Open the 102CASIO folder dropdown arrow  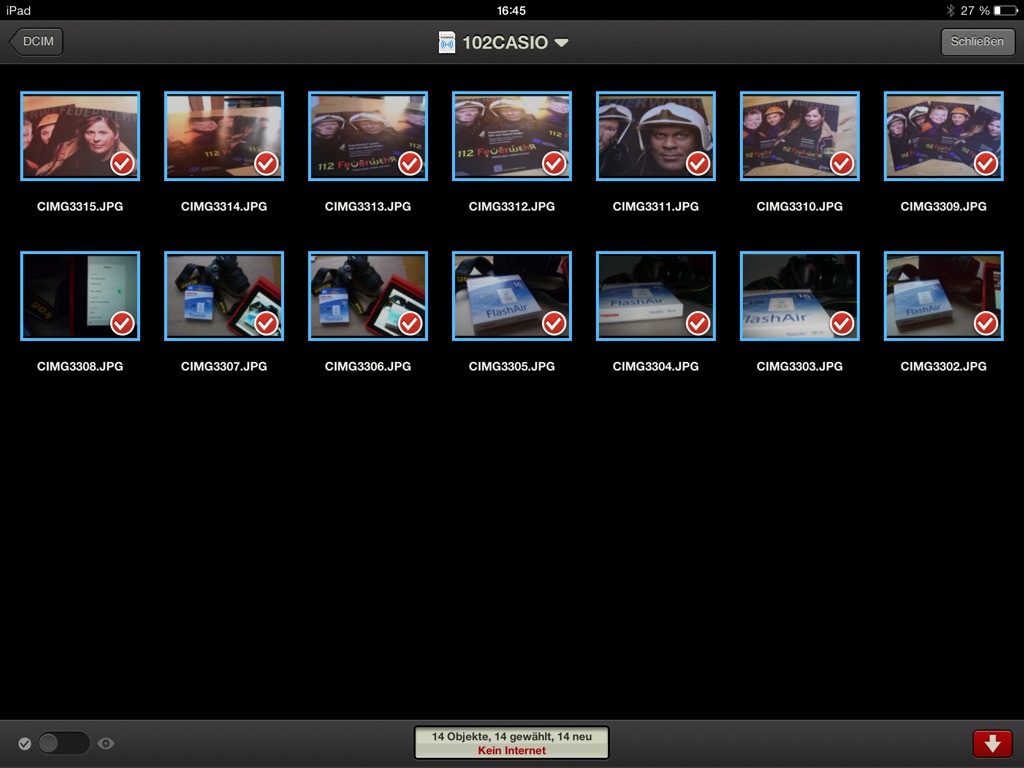pos(561,43)
